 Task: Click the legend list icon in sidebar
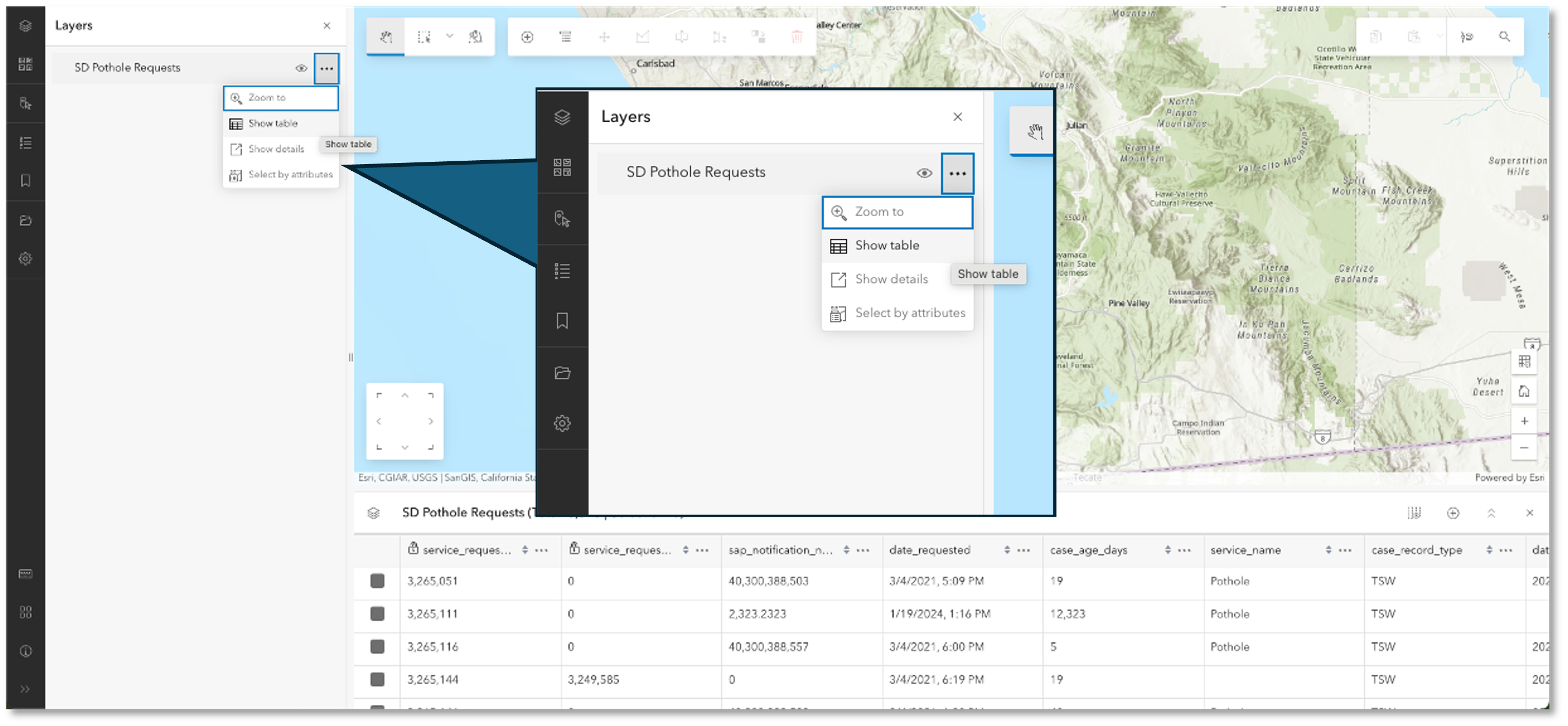click(x=26, y=143)
